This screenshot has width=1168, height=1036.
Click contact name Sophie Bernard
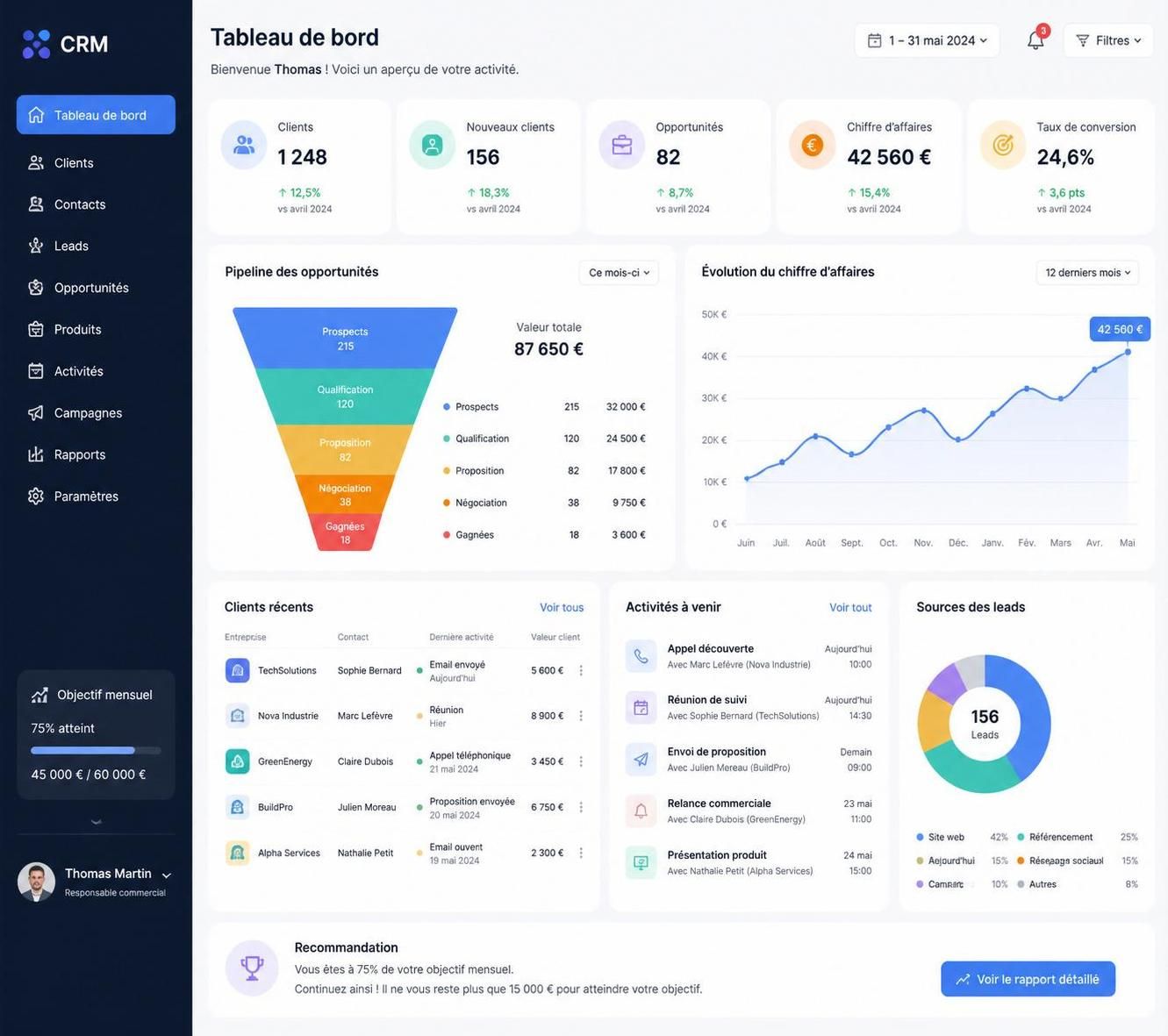(x=369, y=670)
